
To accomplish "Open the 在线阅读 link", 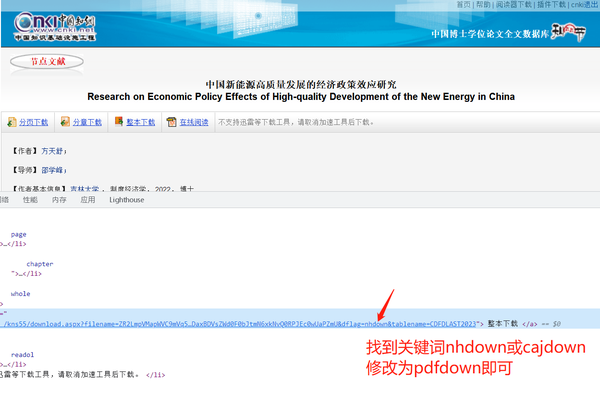I will tap(194, 122).
